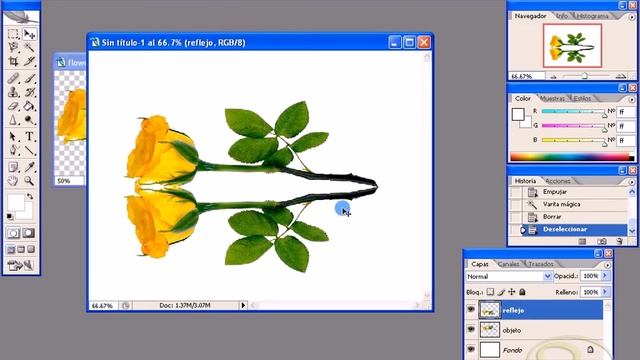
Task: Select the Move tool
Action: pos(29,34)
